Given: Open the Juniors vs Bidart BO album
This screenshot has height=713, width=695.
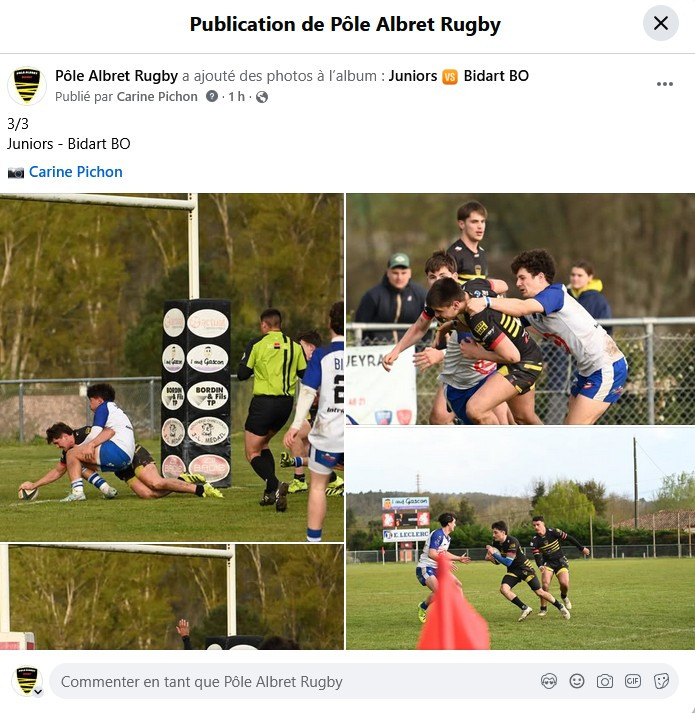Looking at the screenshot, I should point(458,75).
